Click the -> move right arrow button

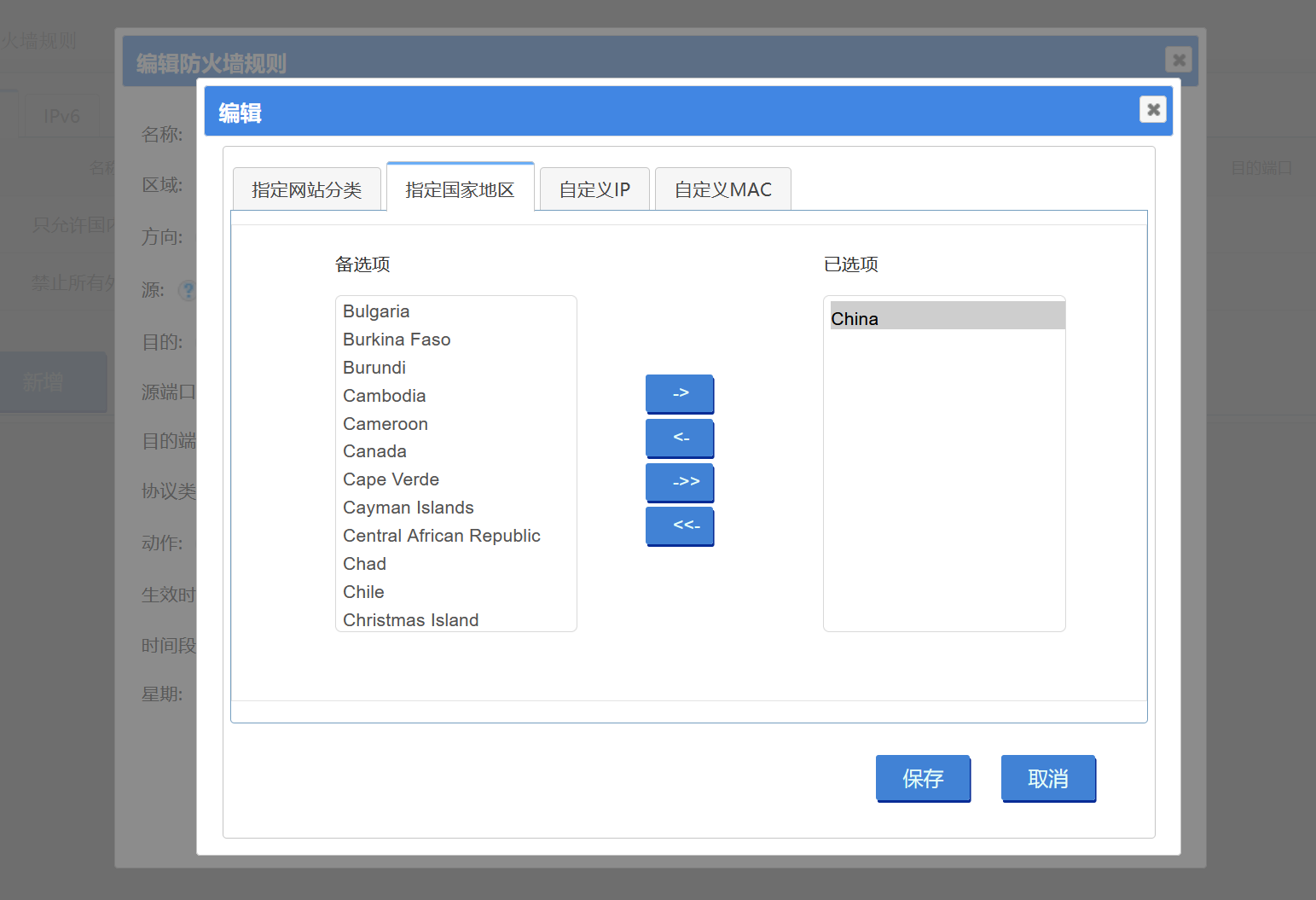point(680,393)
